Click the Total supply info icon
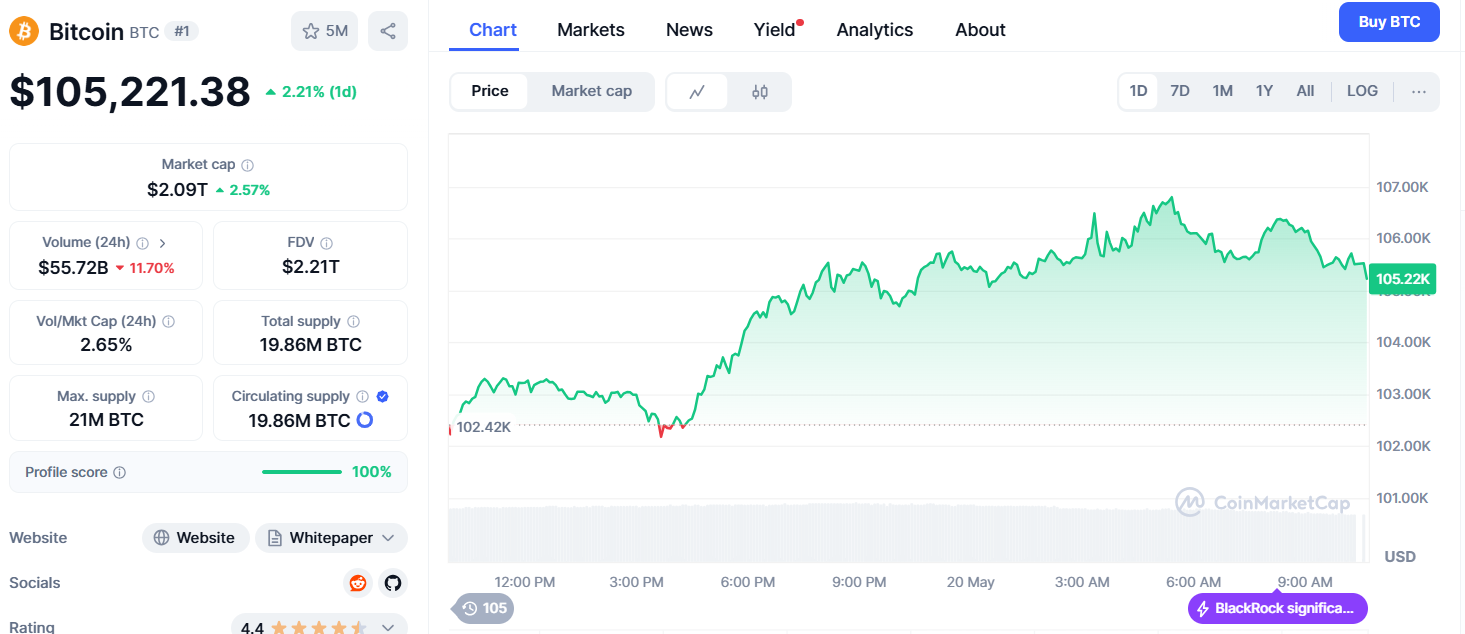The width and height of the screenshot is (1465, 634). click(353, 322)
